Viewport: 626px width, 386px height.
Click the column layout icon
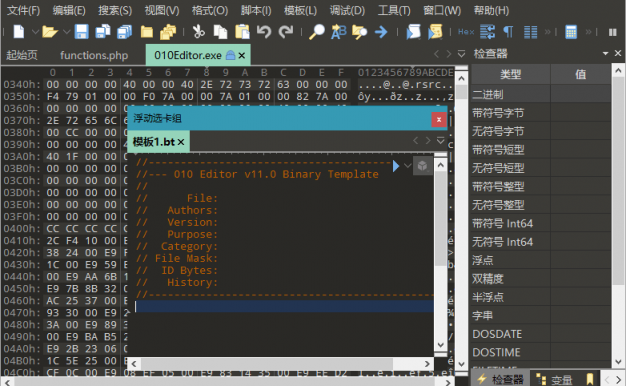coord(530,32)
